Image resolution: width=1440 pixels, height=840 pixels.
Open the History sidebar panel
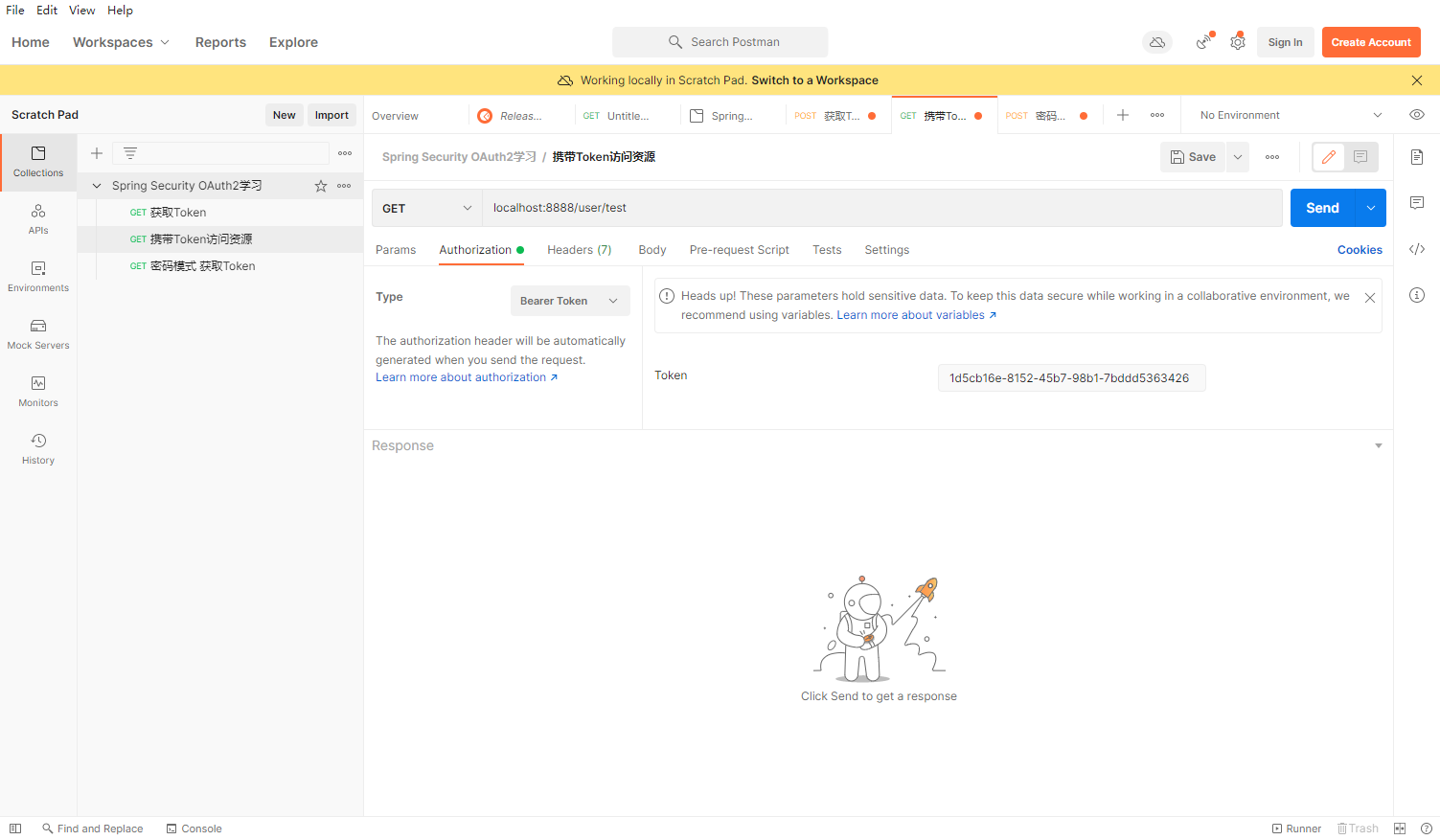(38, 449)
